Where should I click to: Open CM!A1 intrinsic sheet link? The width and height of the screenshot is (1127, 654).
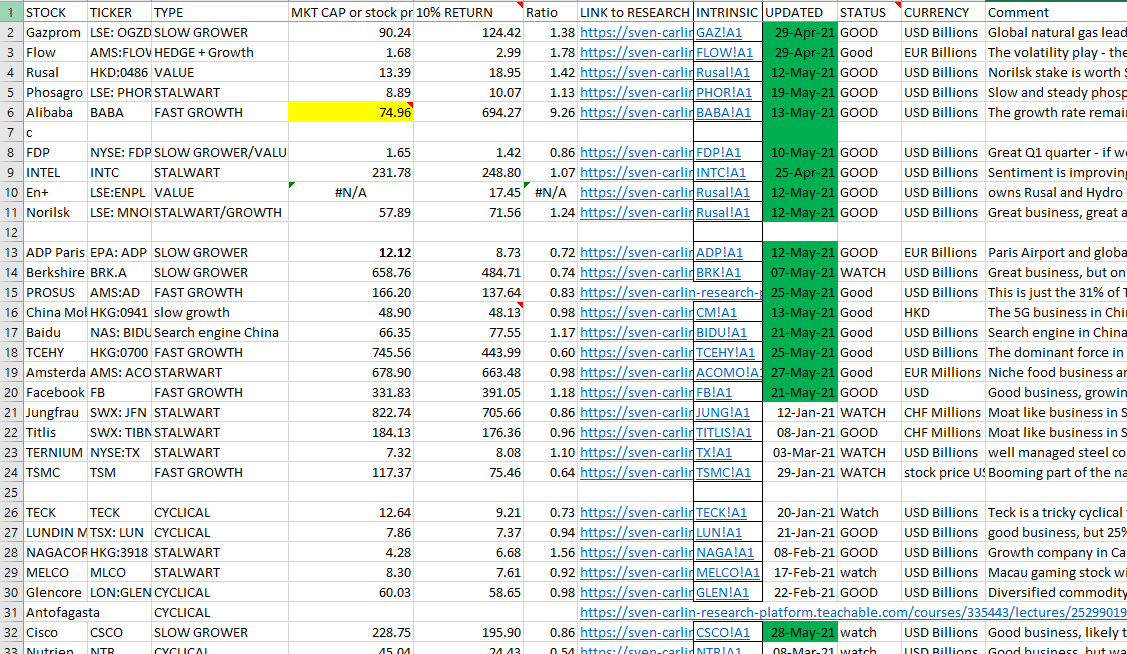tap(716, 313)
